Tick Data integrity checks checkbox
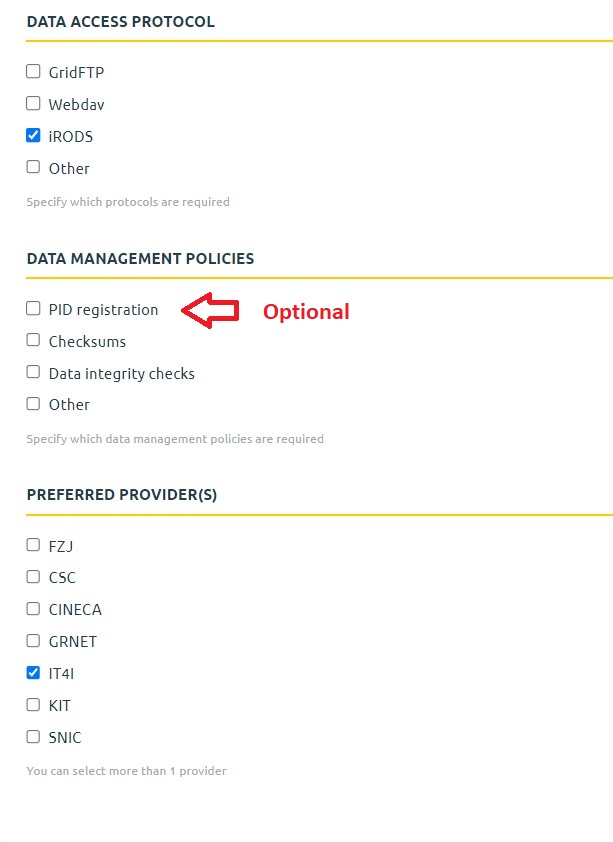The height and width of the screenshot is (842, 613). [x=33, y=373]
